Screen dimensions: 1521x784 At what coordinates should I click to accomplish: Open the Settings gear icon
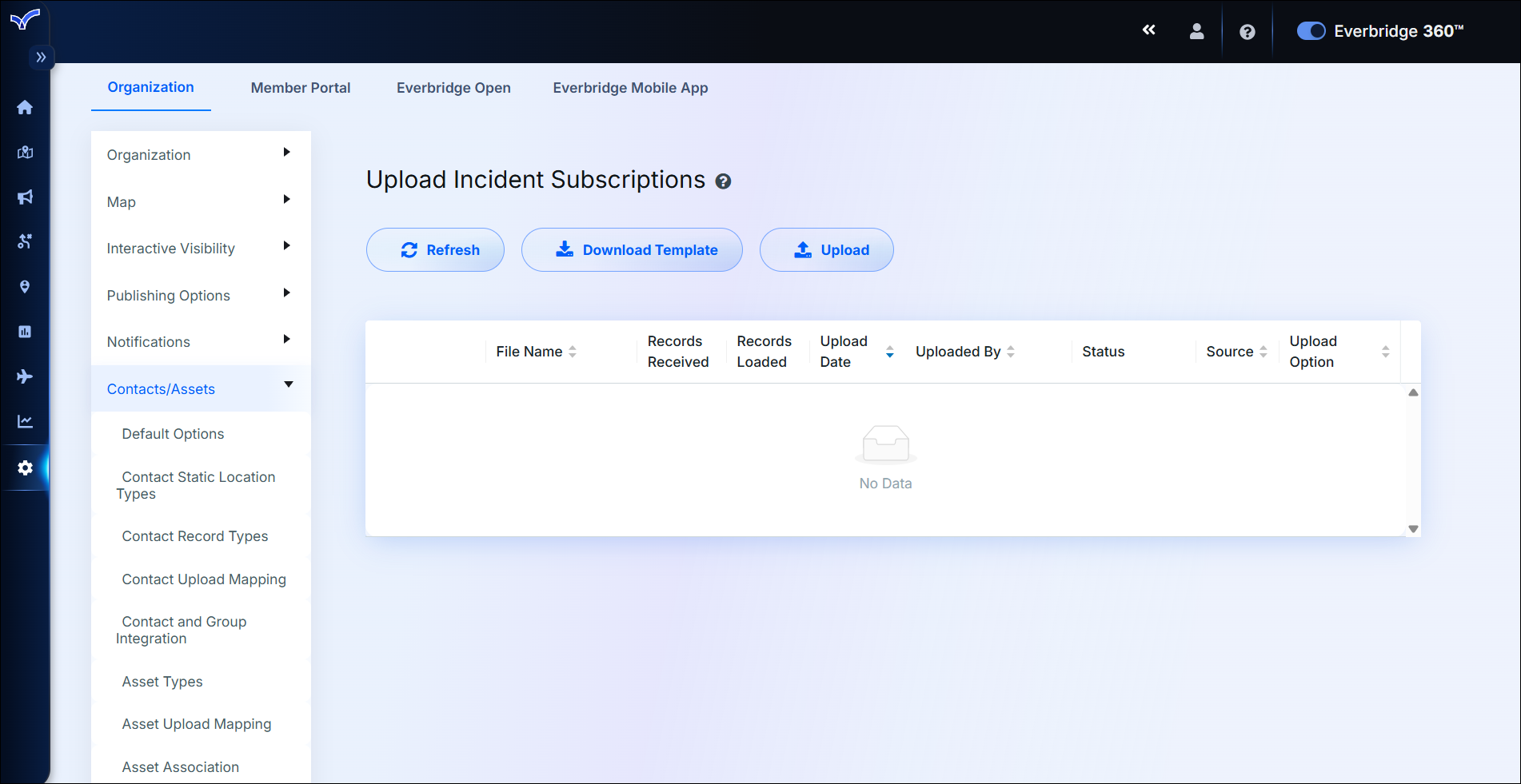coord(25,468)
